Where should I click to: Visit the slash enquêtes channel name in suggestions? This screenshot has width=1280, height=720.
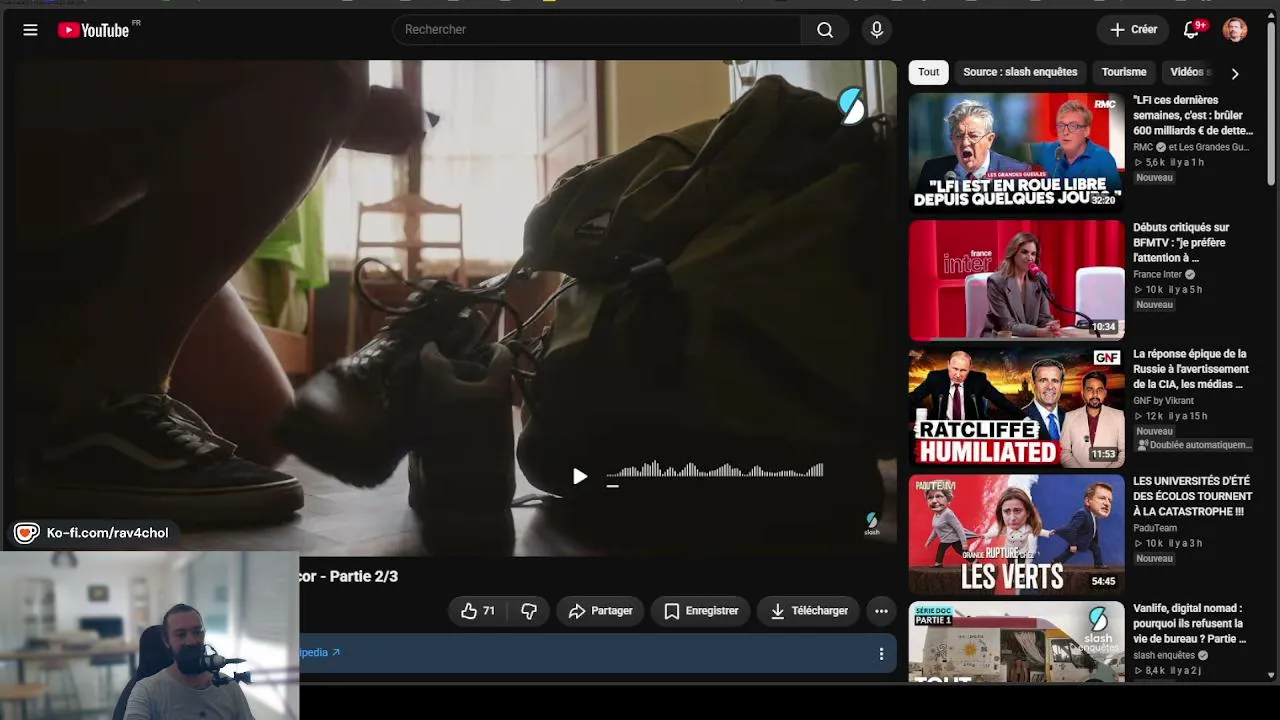pos(1164,655)
